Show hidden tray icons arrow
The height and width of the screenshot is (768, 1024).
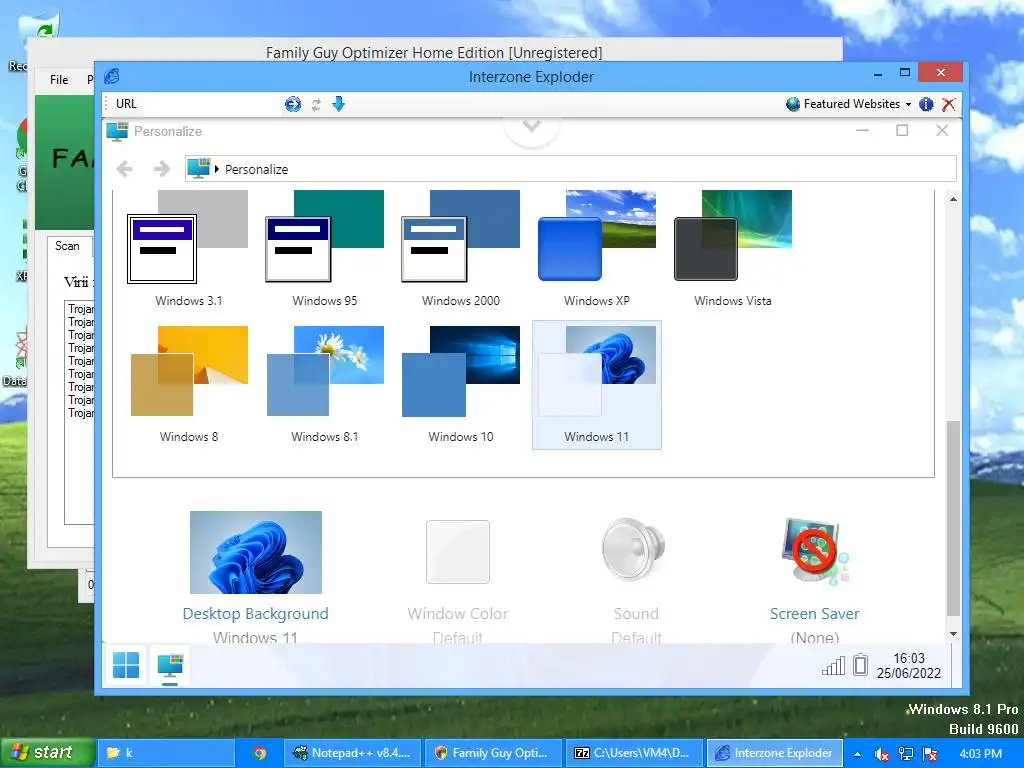click(857, 754)
